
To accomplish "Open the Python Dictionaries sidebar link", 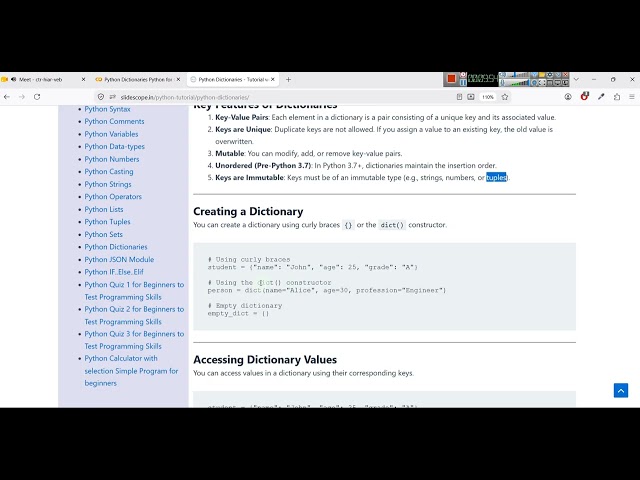I will [116, 247].
